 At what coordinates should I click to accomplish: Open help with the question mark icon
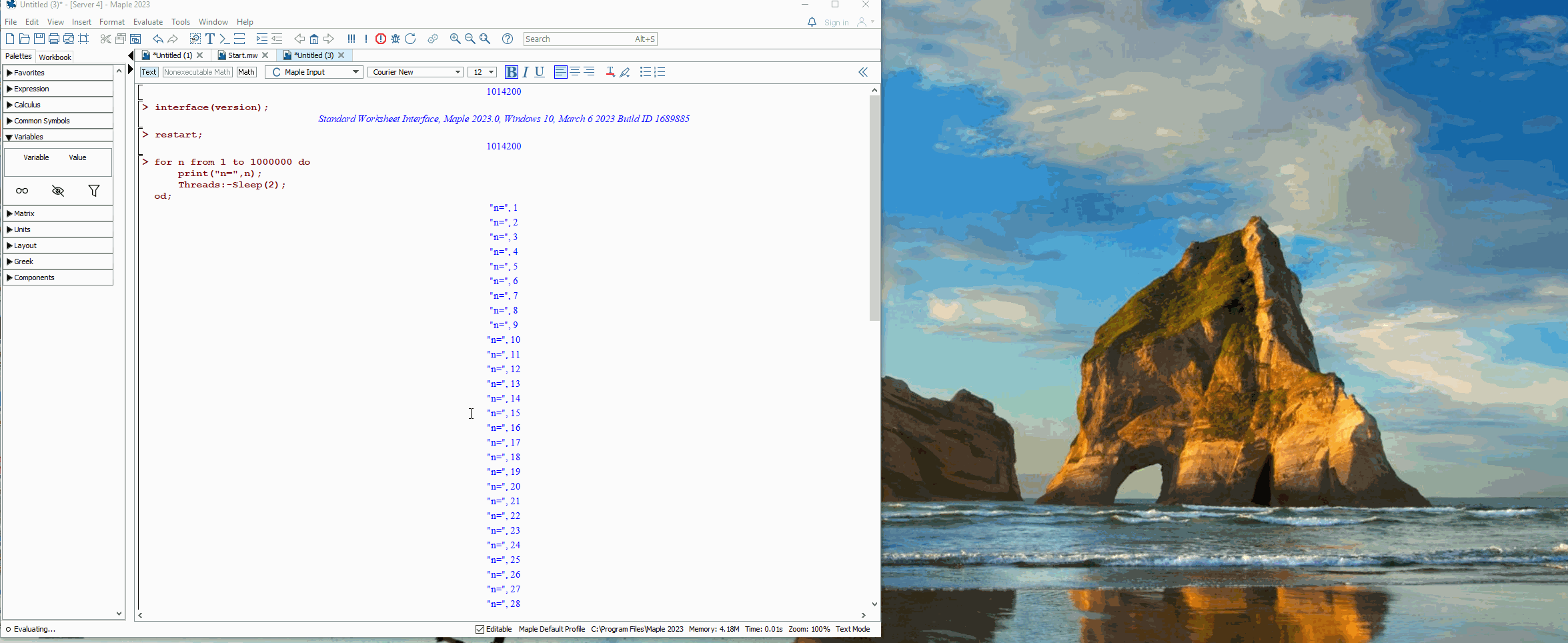point(508,39)
